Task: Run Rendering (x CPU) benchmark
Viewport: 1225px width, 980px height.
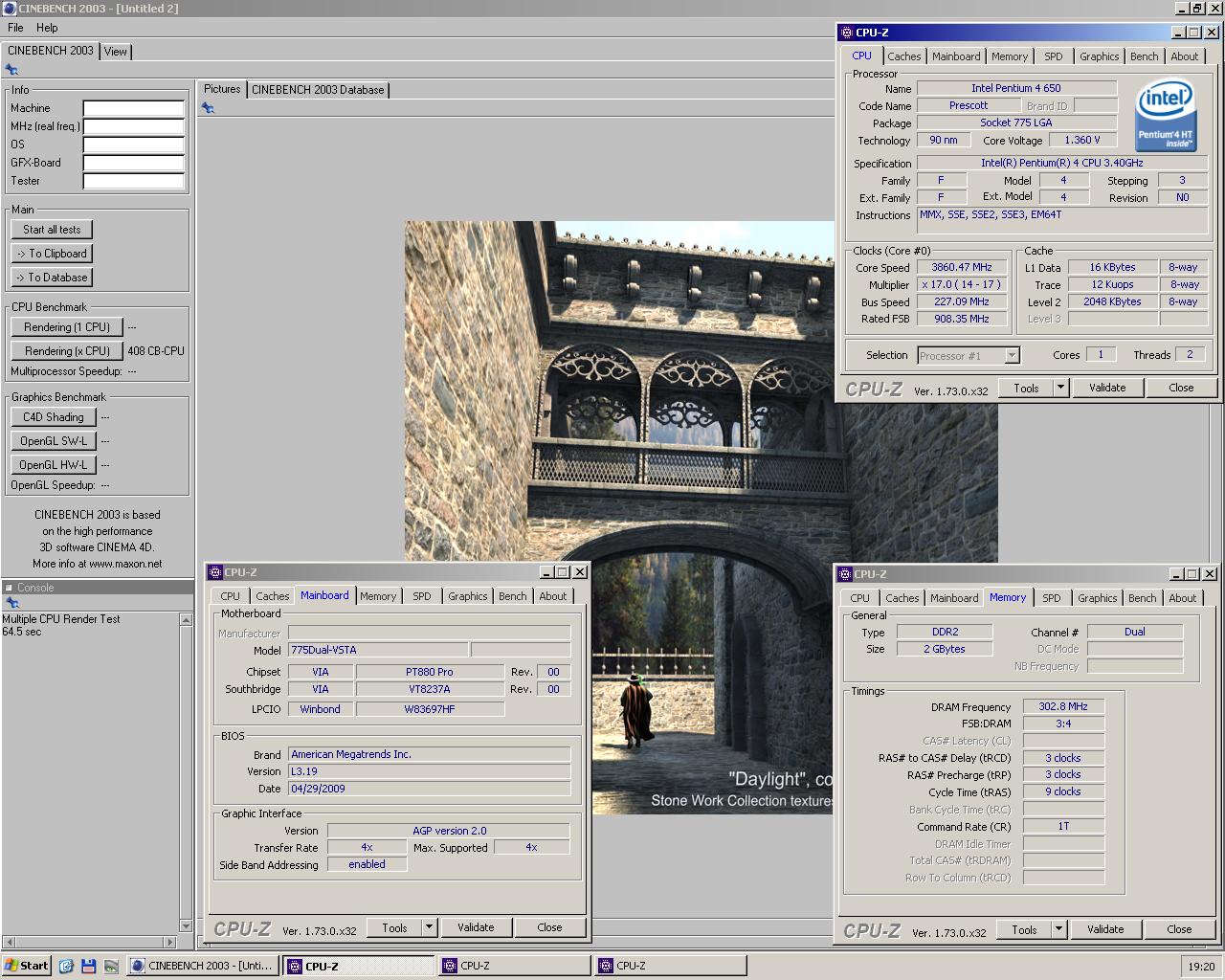Action: 67,351
